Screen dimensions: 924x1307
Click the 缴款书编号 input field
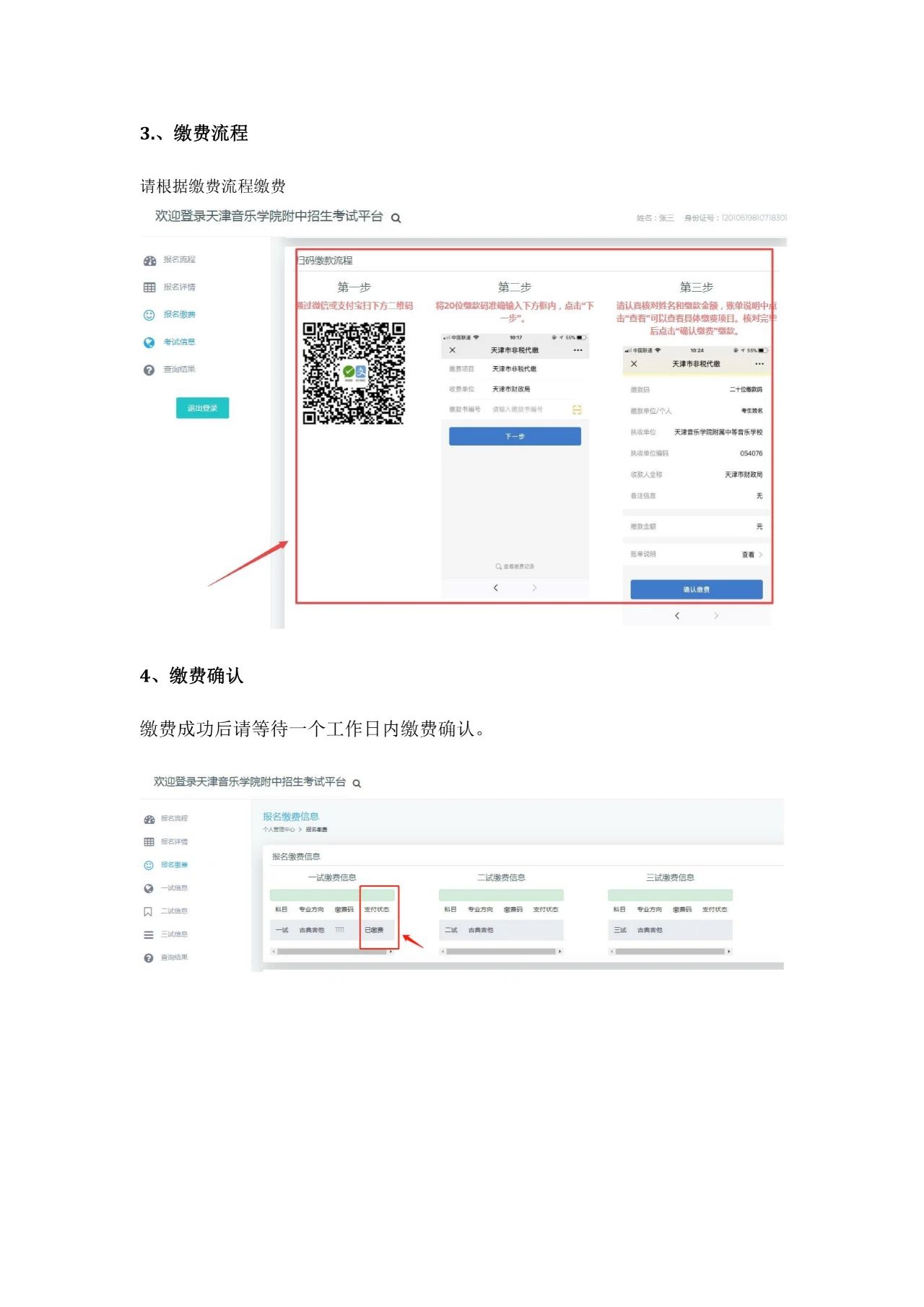[x=527, y=409]
